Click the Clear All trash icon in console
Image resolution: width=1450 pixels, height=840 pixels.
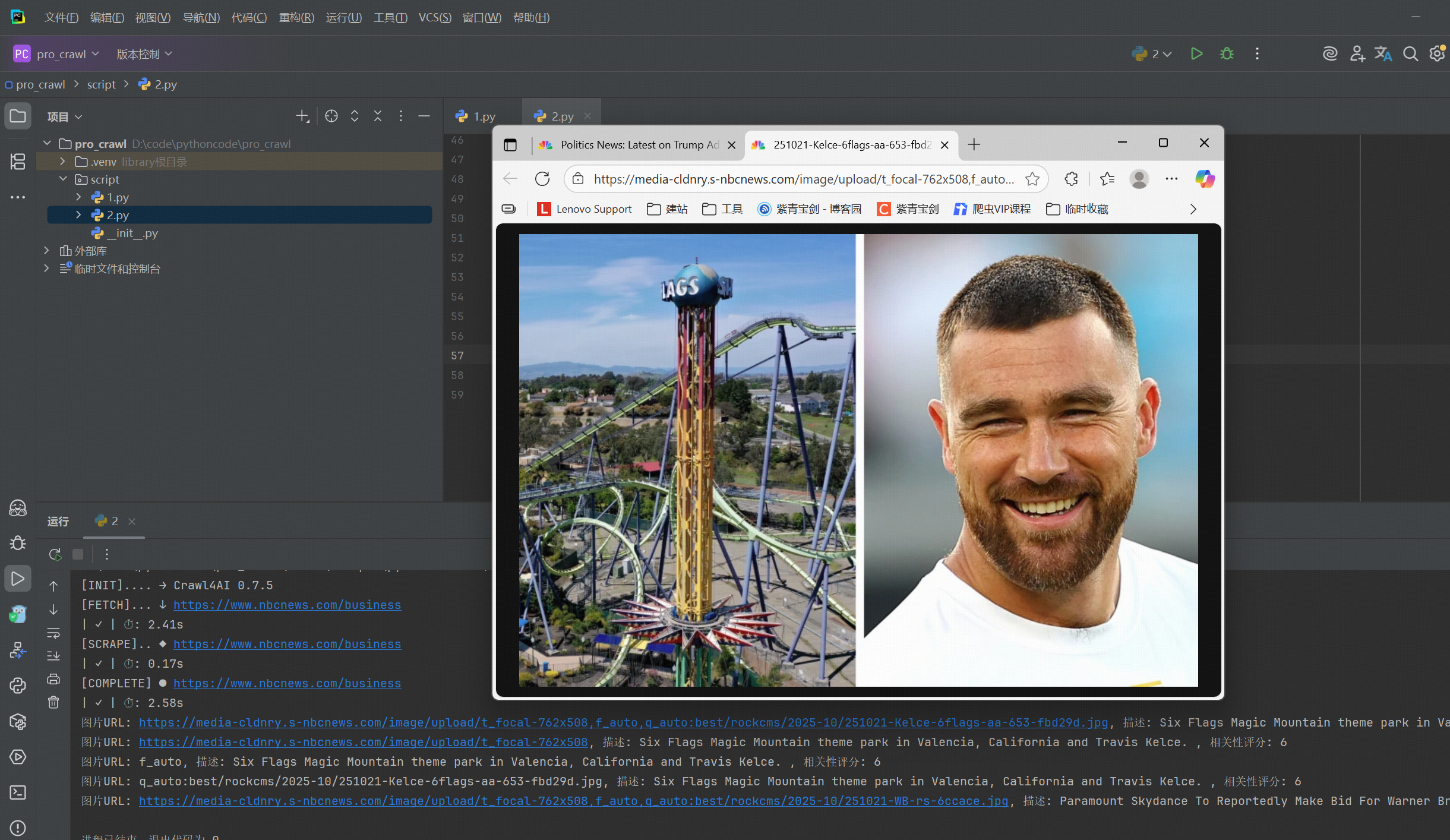click(53, 703)
